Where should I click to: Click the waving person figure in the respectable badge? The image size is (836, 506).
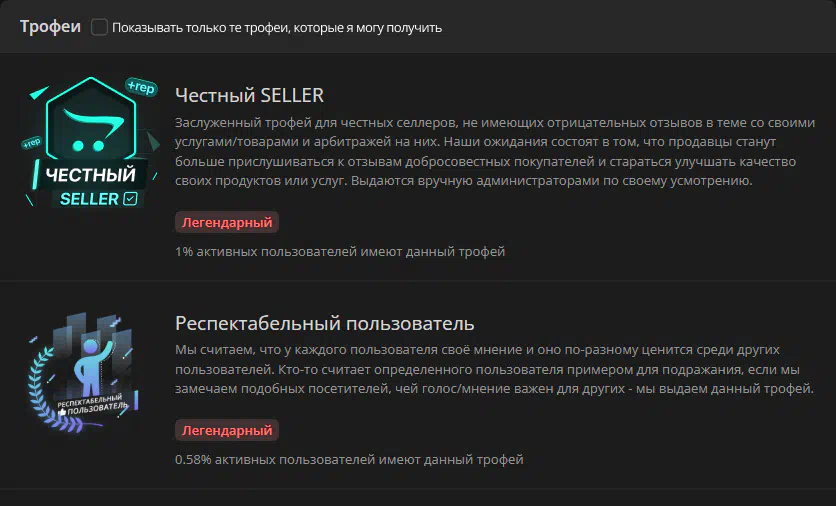pyautogui.click(x=92, y=368)
